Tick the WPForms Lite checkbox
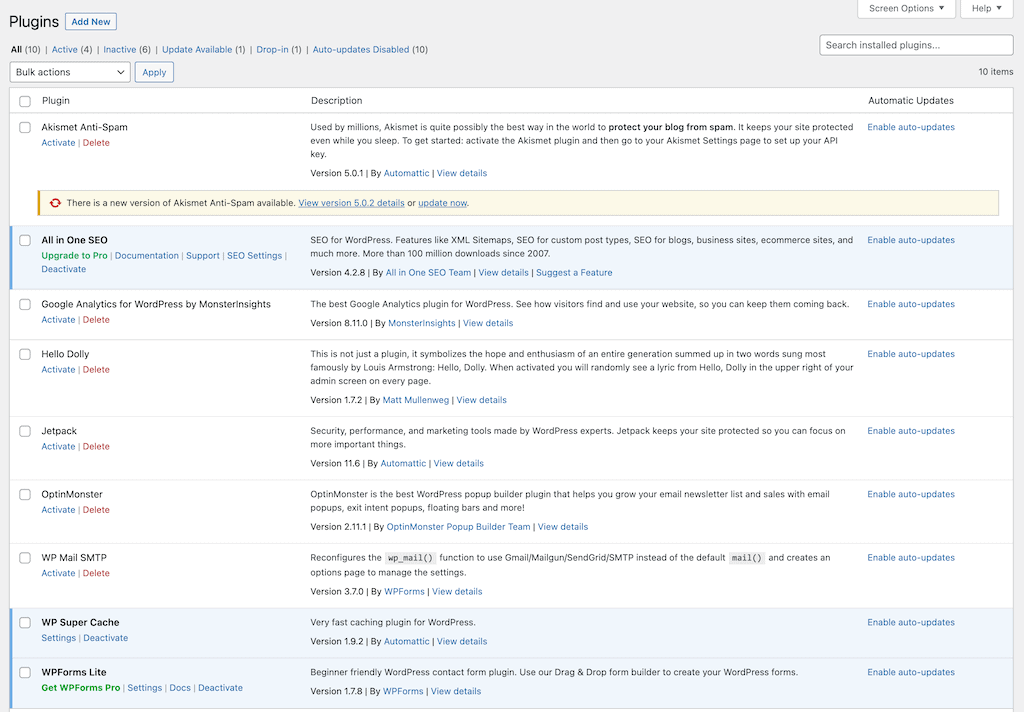The height and width of the screenshot is (712, 1024). click(x=25, y=672)
